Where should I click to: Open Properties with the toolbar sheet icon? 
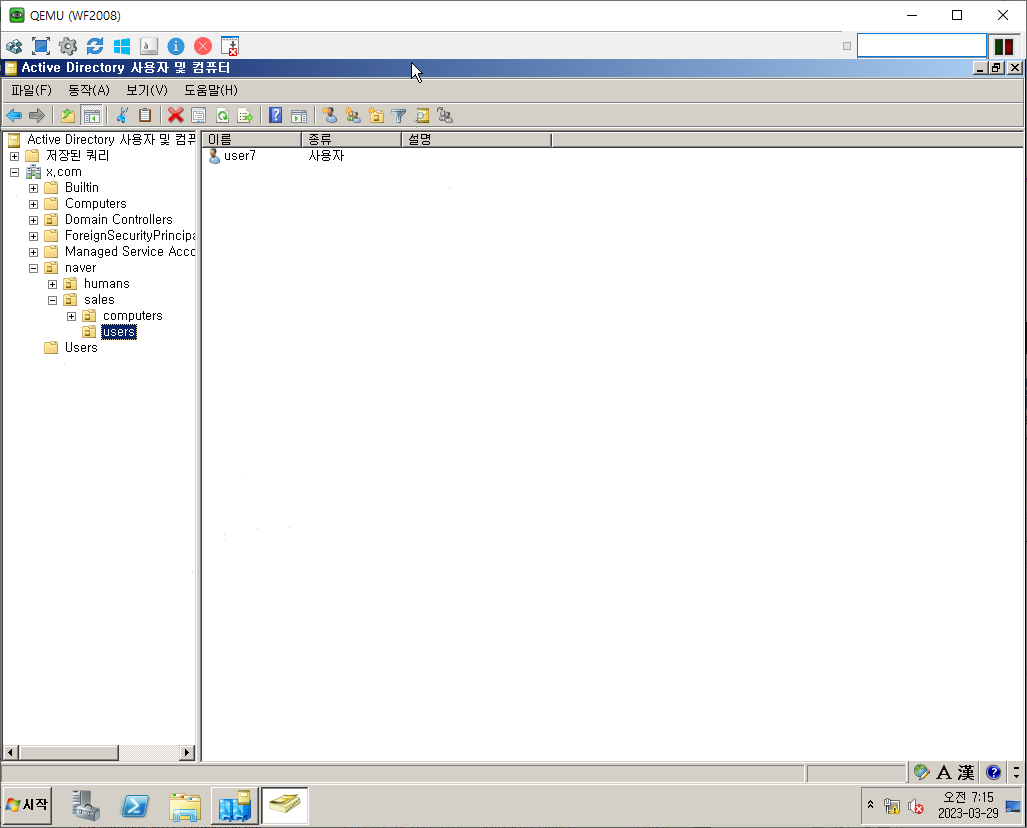coord(198,116)
